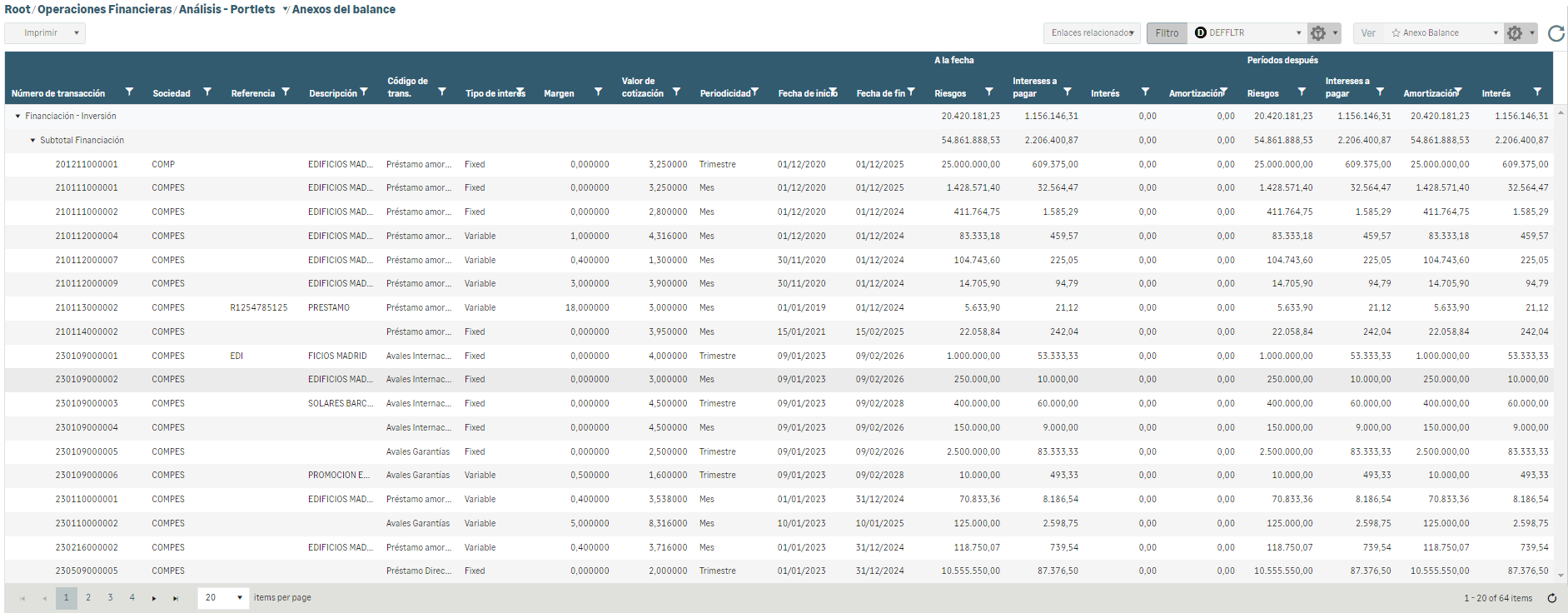Open Enlaces relacionados menu
The width and height of the screenshot is (1568, 613).
[x=1092, y=33]
